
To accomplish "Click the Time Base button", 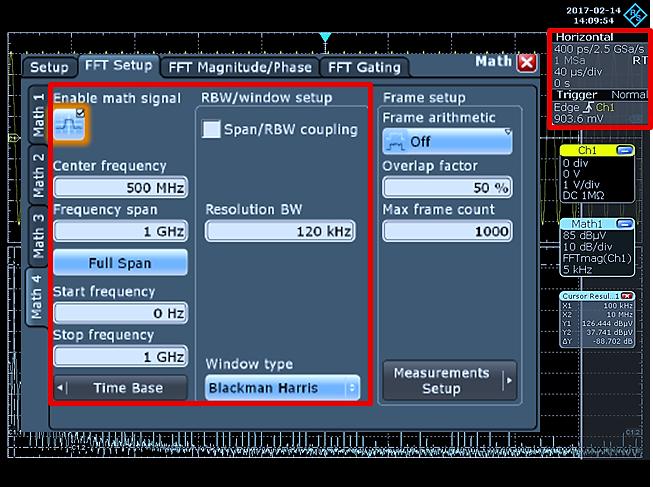I will (x=120, y=388).
